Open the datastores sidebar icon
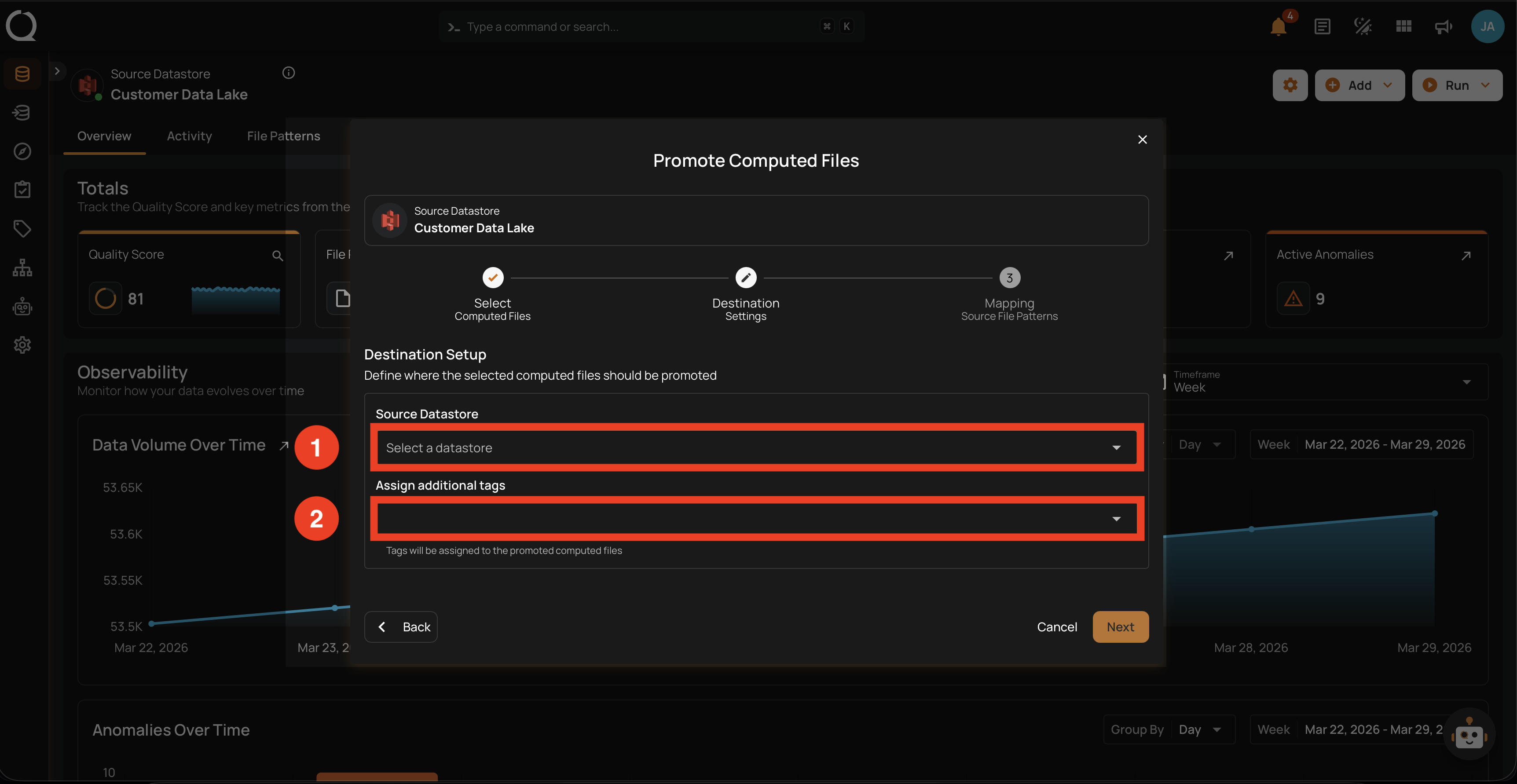 coord(22,73)
